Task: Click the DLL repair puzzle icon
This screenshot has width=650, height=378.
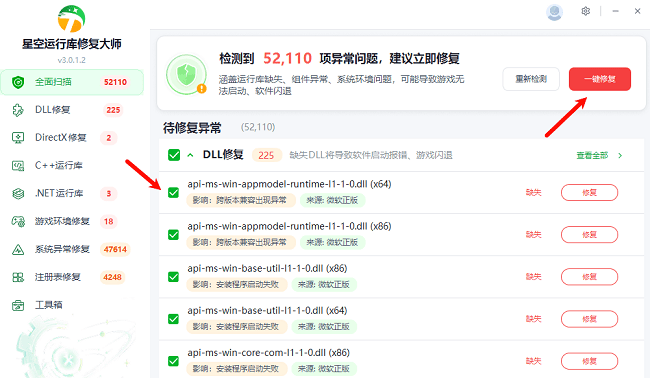Action: [18, 110]
